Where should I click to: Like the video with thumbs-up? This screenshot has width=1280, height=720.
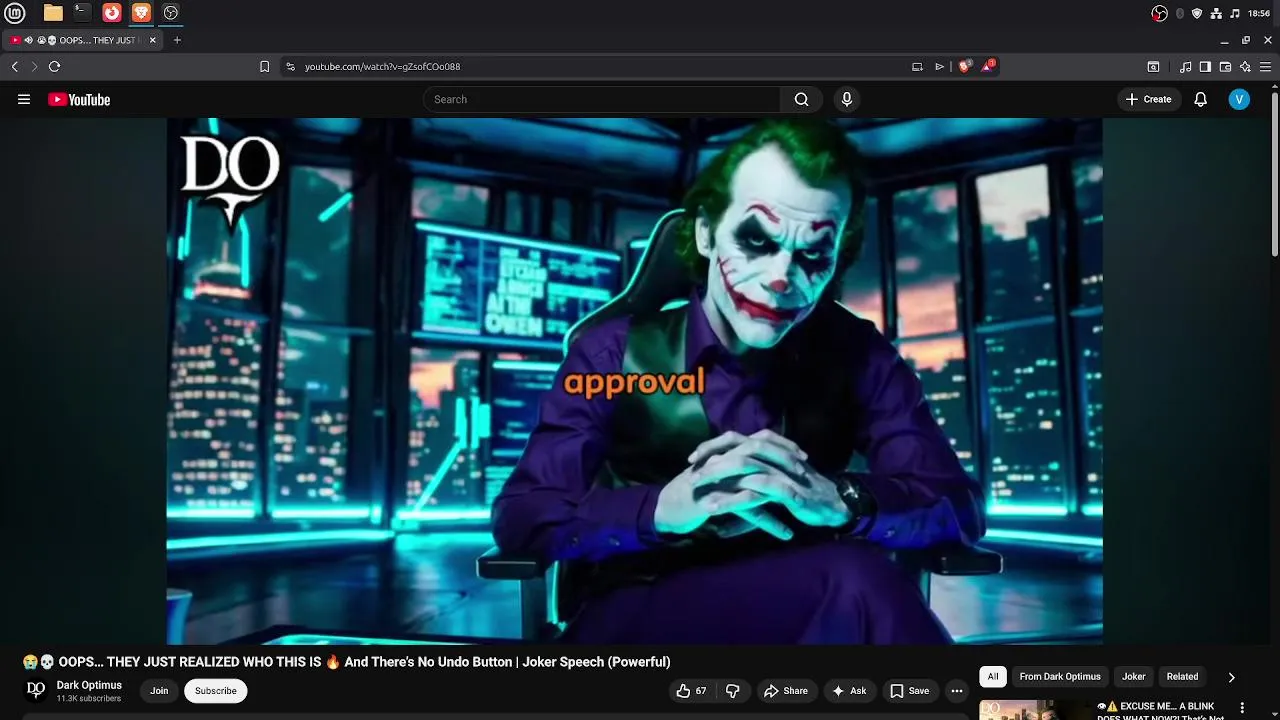691,691
